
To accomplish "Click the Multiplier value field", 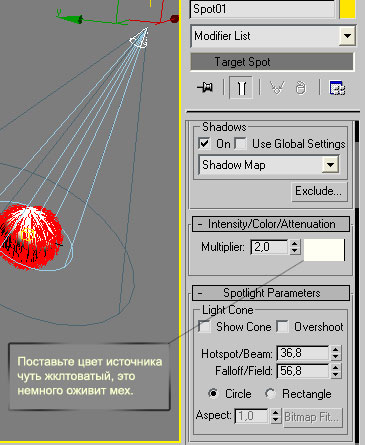I will coord(269,247).
